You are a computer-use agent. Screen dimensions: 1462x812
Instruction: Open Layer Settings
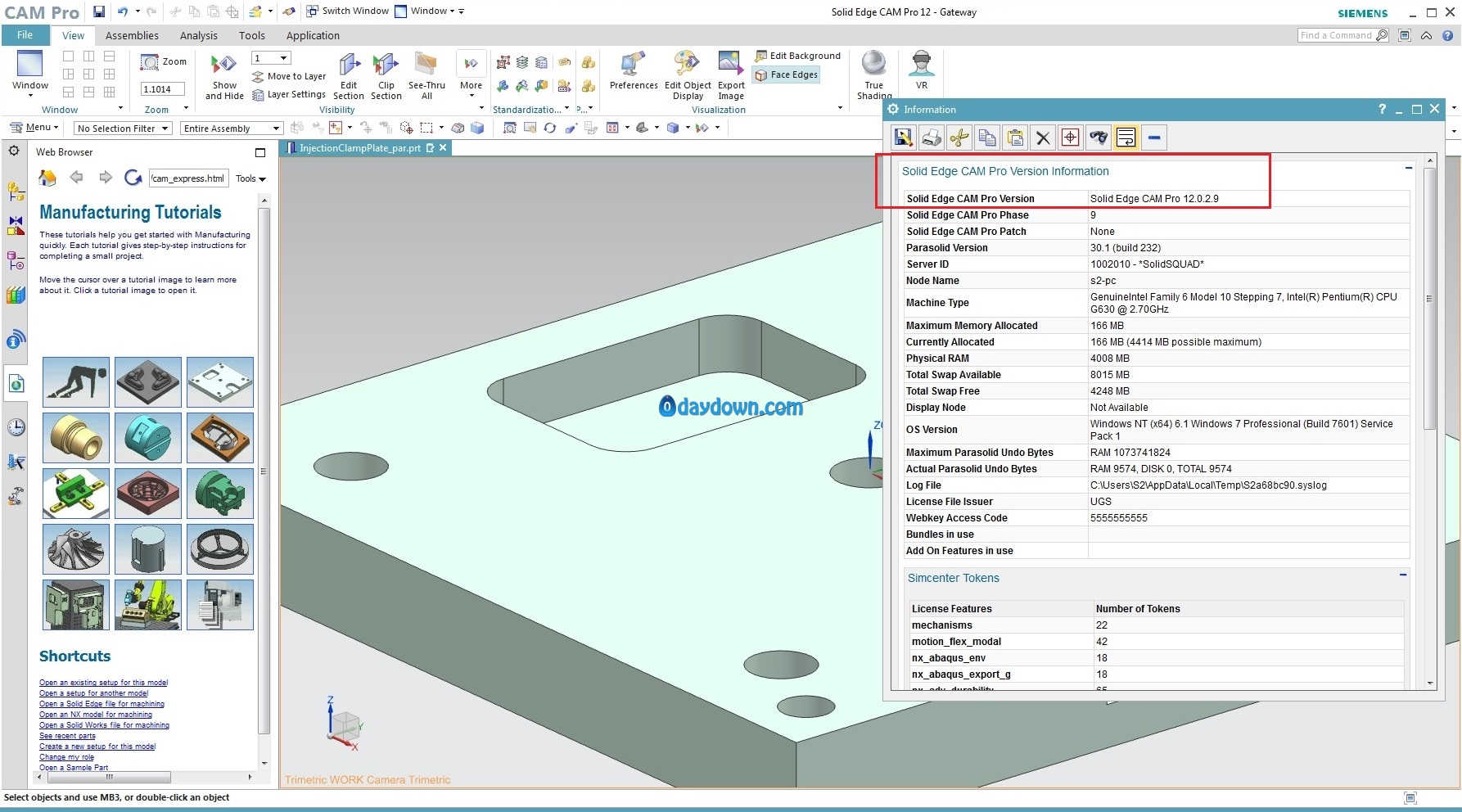click(289, 94)
